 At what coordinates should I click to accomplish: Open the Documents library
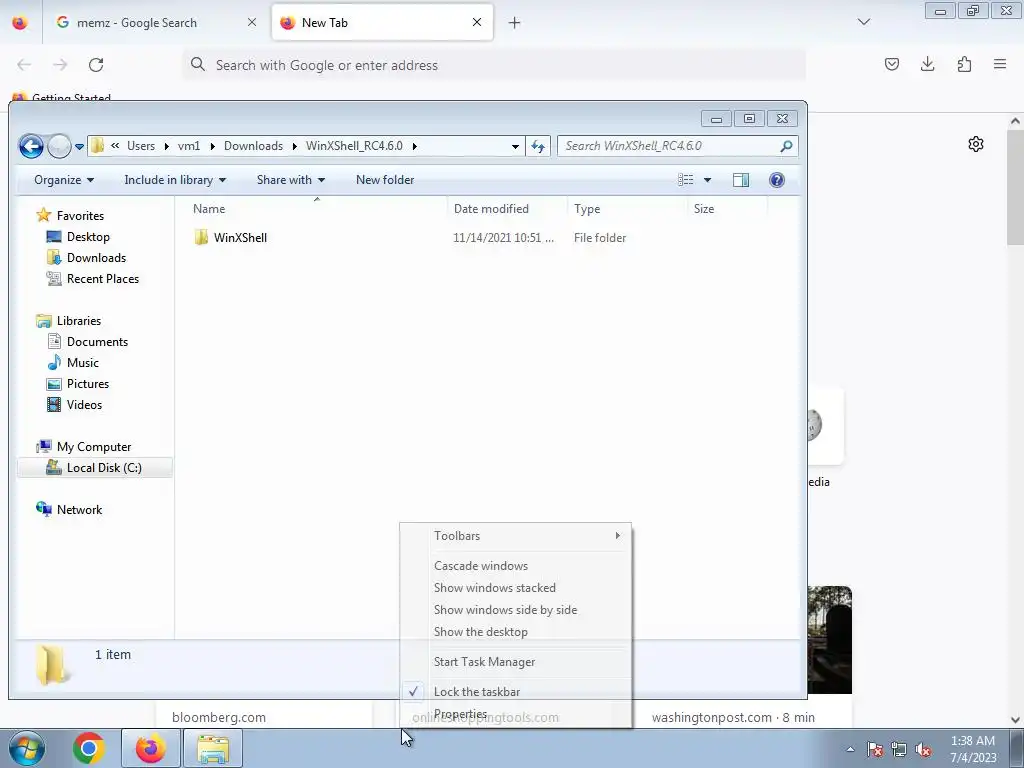pyautogui.click(x=88, y=342)
